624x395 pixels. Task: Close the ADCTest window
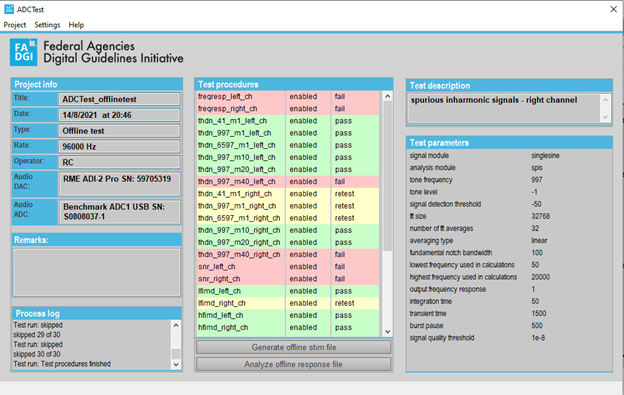pos(613,9)
